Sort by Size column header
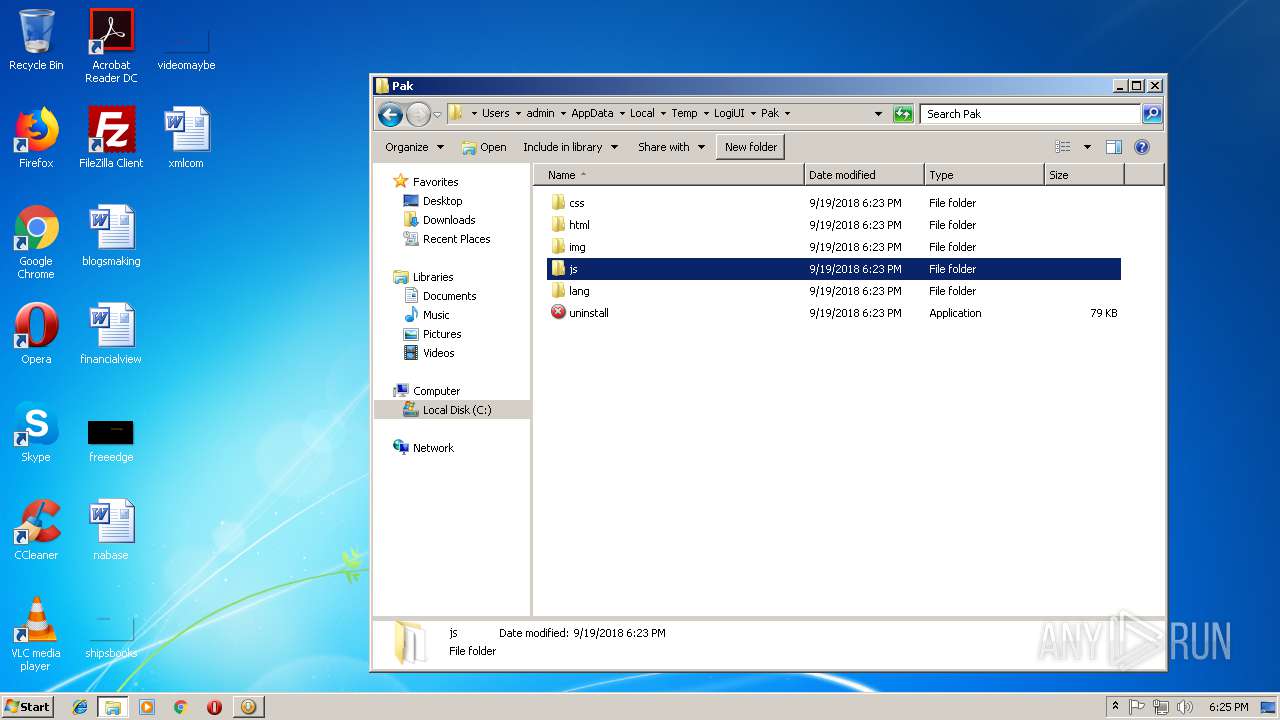Image resolution: width=1280 pixels, height=720 pixels. click(1084, 175)
